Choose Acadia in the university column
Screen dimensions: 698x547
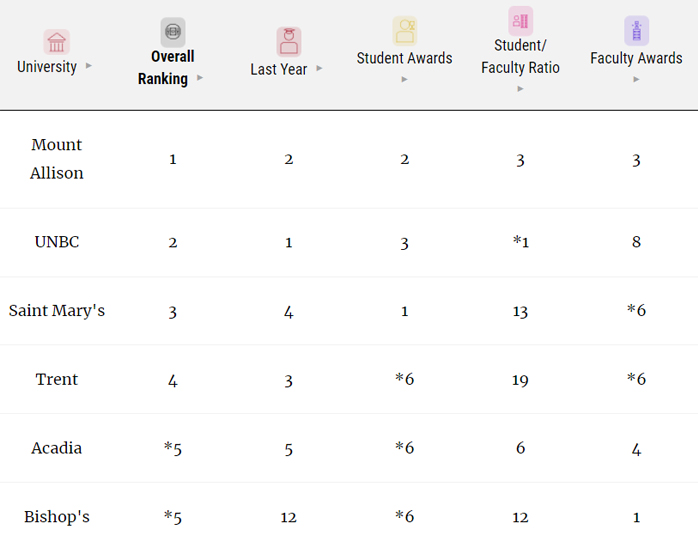point(57,449)
